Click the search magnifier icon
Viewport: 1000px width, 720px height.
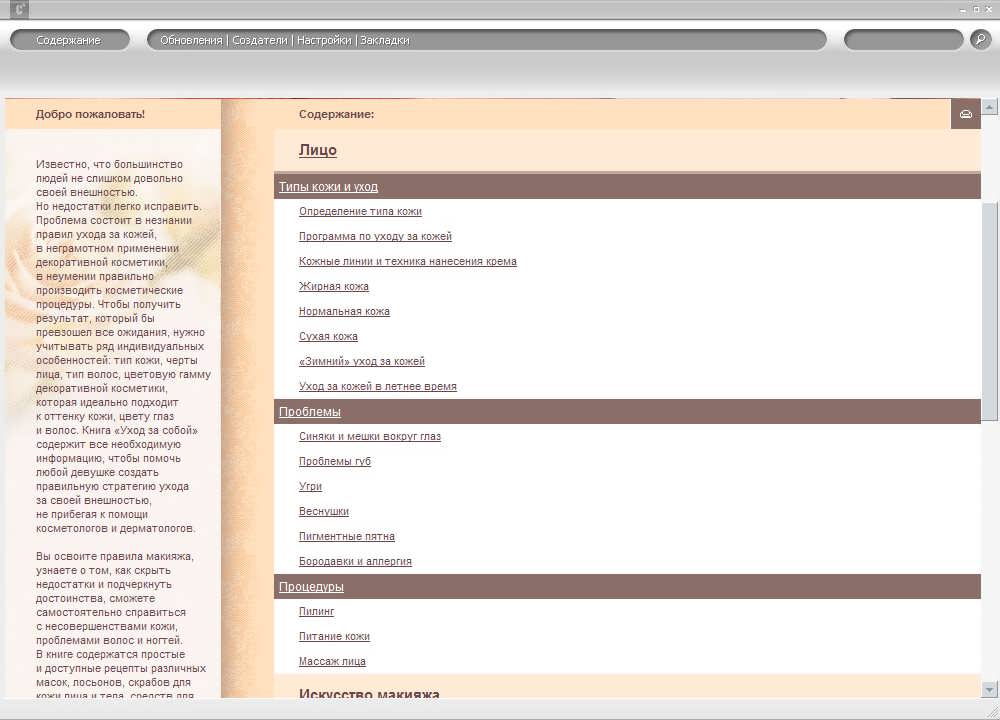tap(980, 40)
